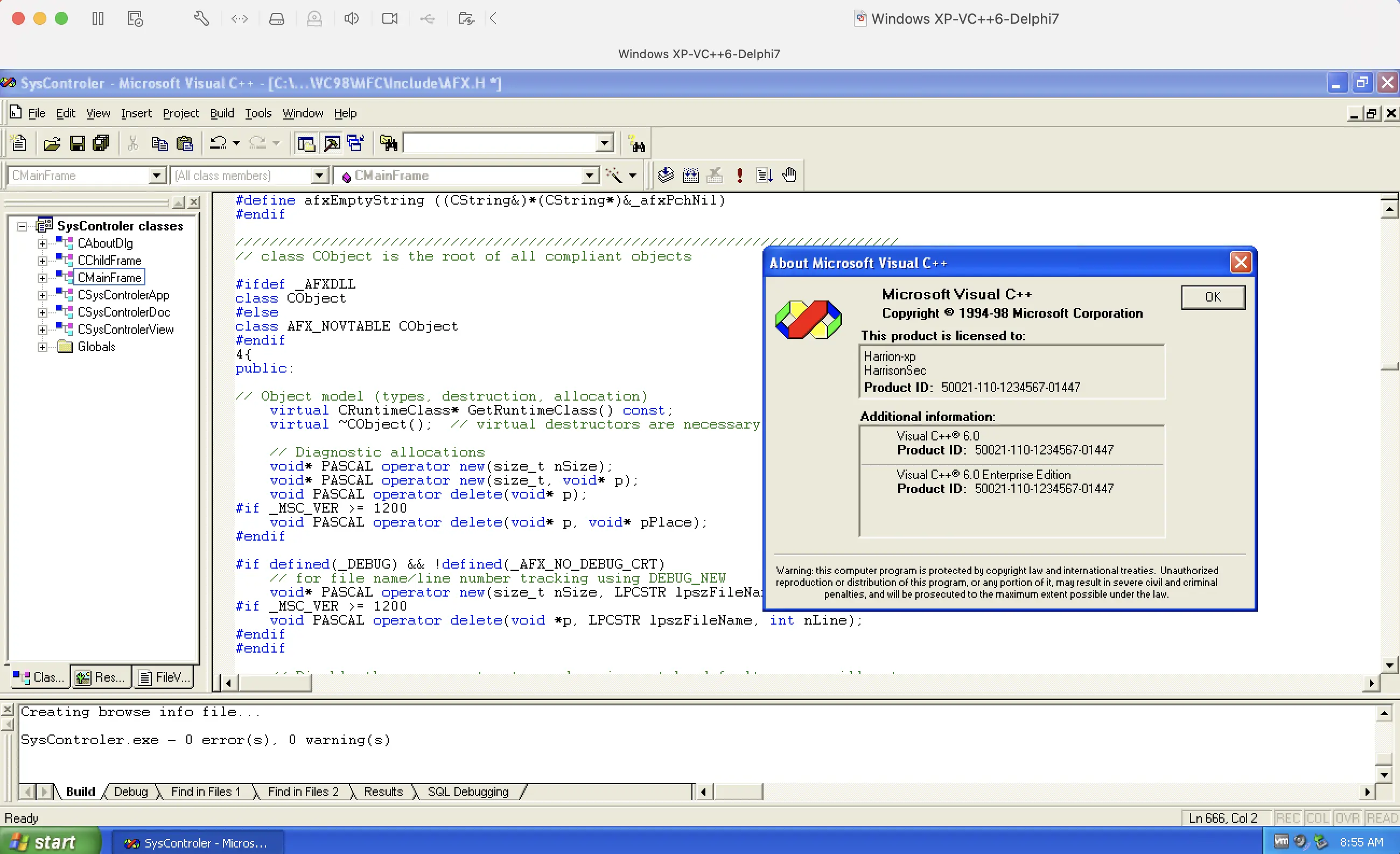Undo the last edit via curved arrow
The height and width of the screenshot is (854, 1400).
(218, 143)
